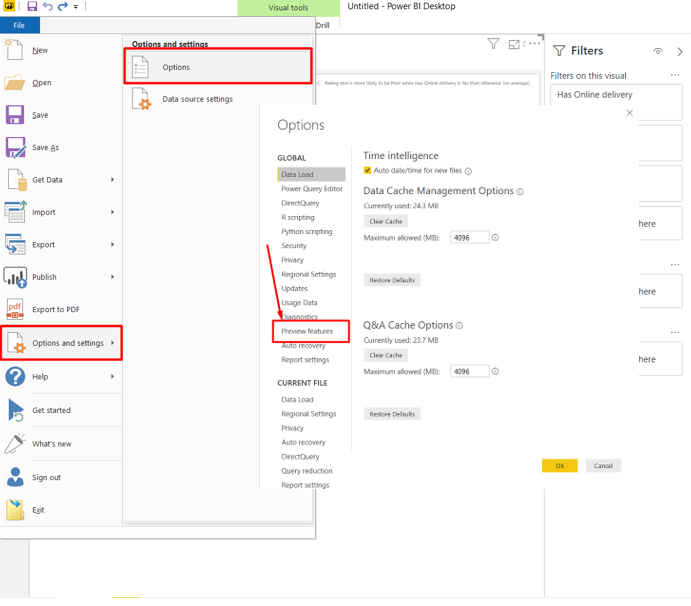Viewport: 691px width, 606px height.
Task: Open the visual's more options ellipsis
Action: [534, 44]
